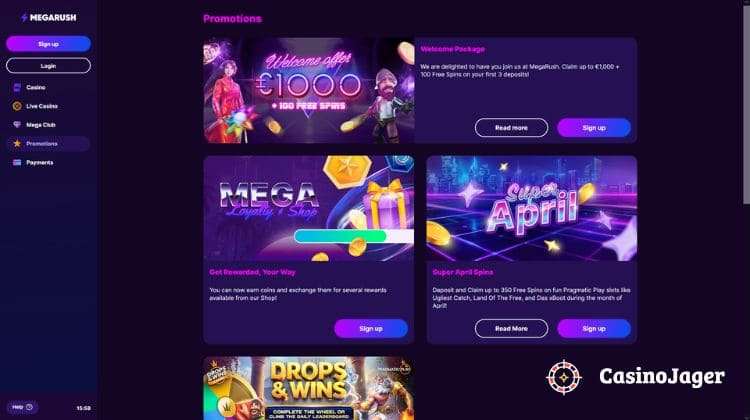Click the sidebar Sign up button
The image size is (750, 420).
pyautogui.click(x=48, y=44)
